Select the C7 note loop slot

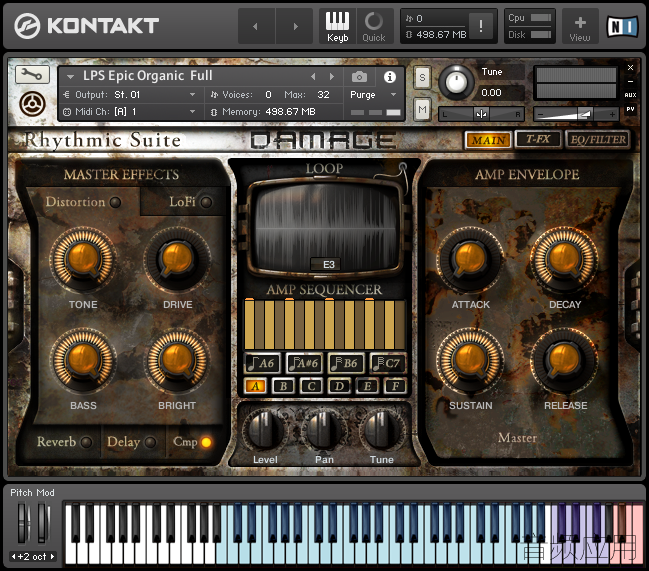387,363
